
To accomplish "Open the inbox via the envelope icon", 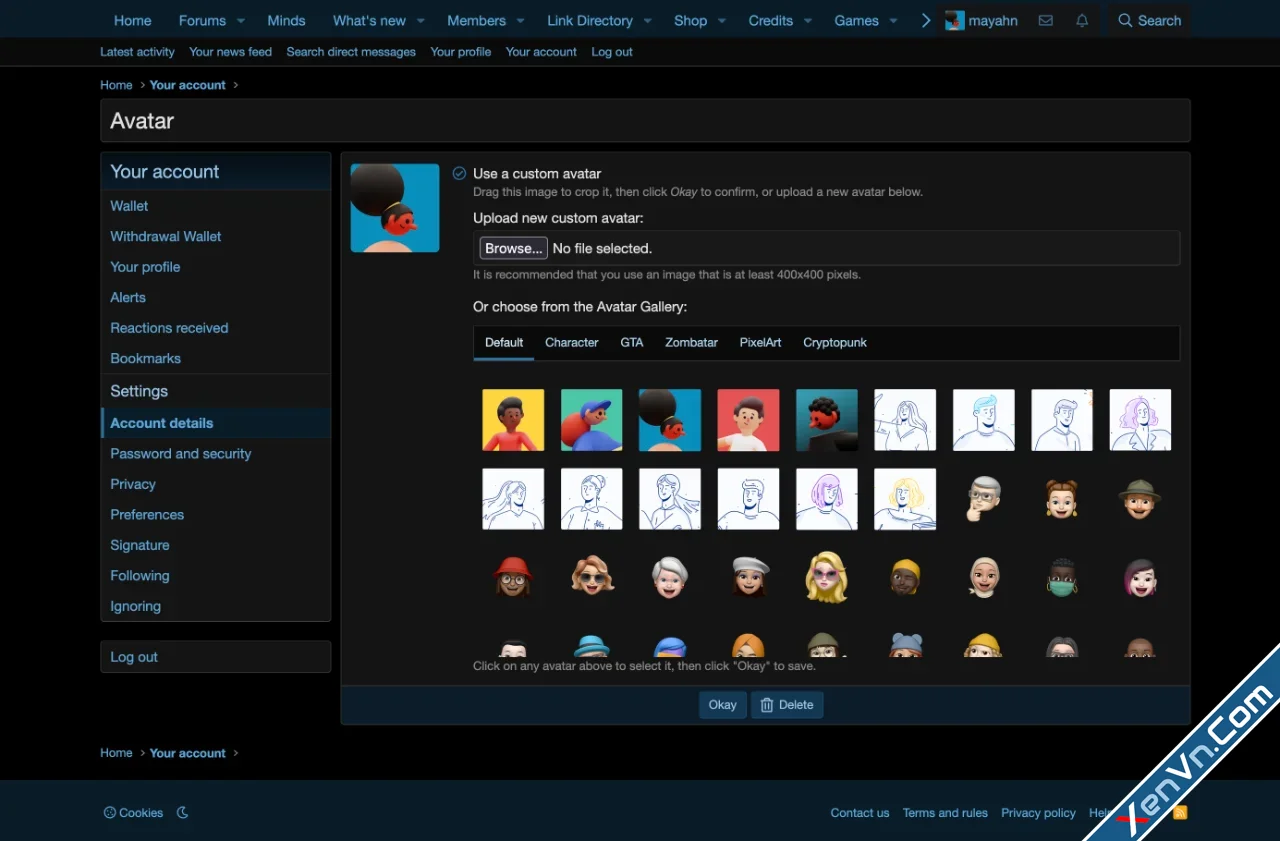I will point(1045,20).
